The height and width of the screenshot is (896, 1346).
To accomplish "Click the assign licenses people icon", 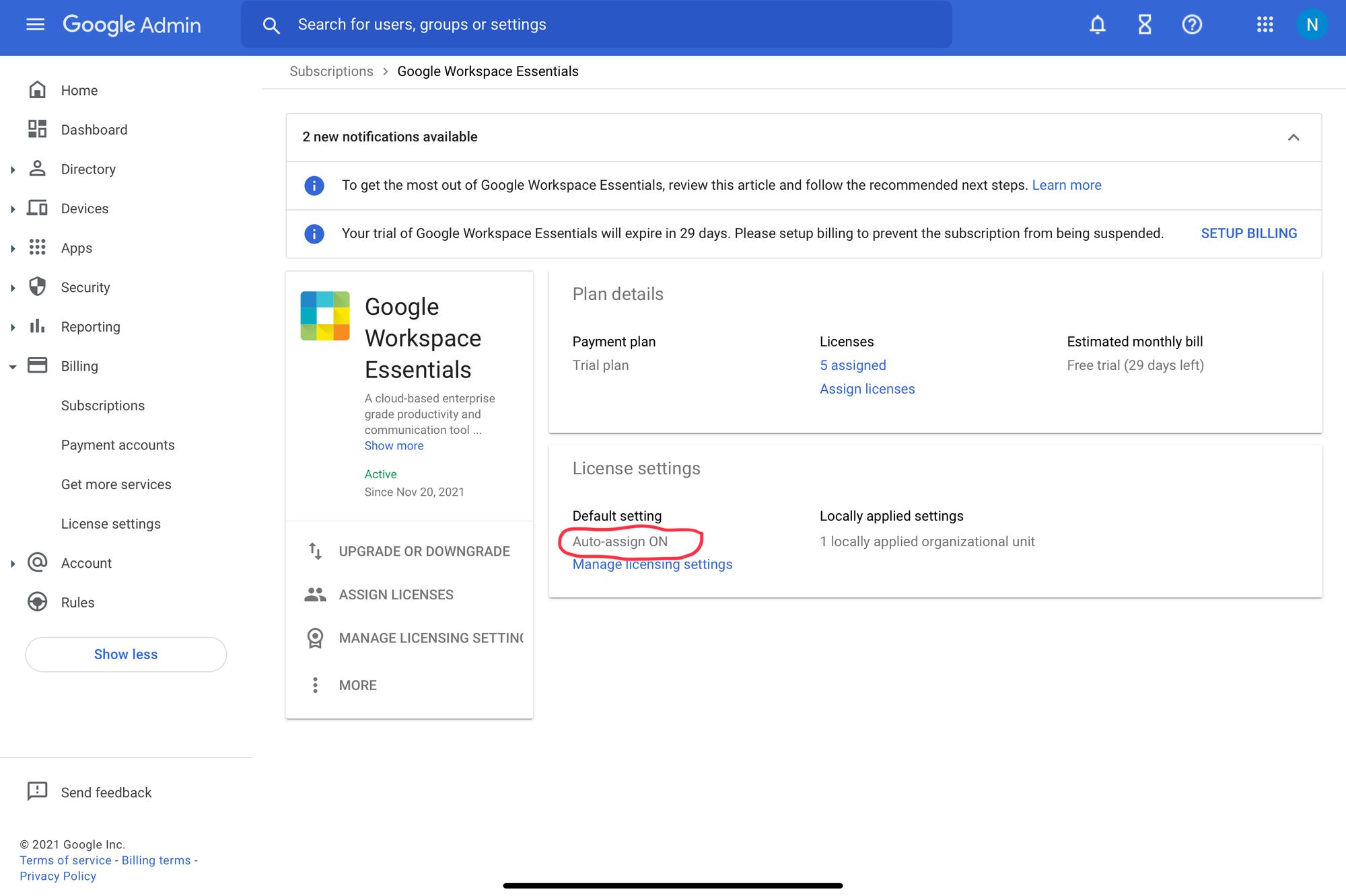I will tap(315, 594).
